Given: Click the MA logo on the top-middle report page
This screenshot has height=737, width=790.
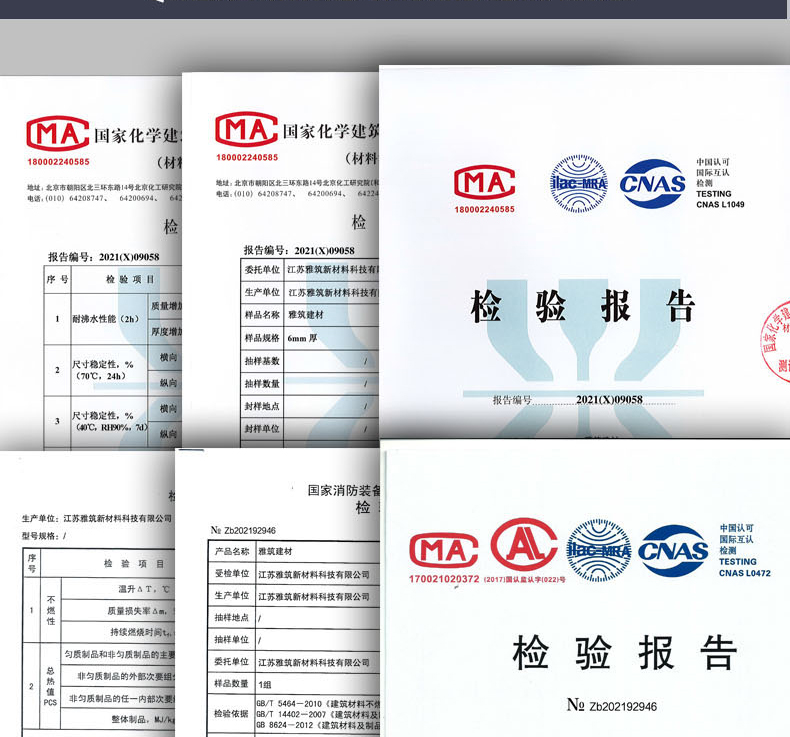Looking at the screenshot, I should click(246, 129).
